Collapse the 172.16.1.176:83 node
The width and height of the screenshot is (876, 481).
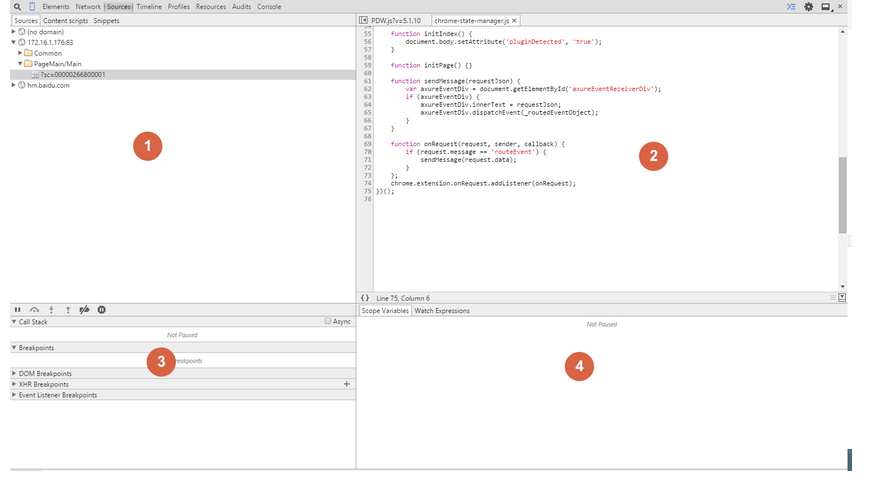pyautogui.click(x=13, y=42)
